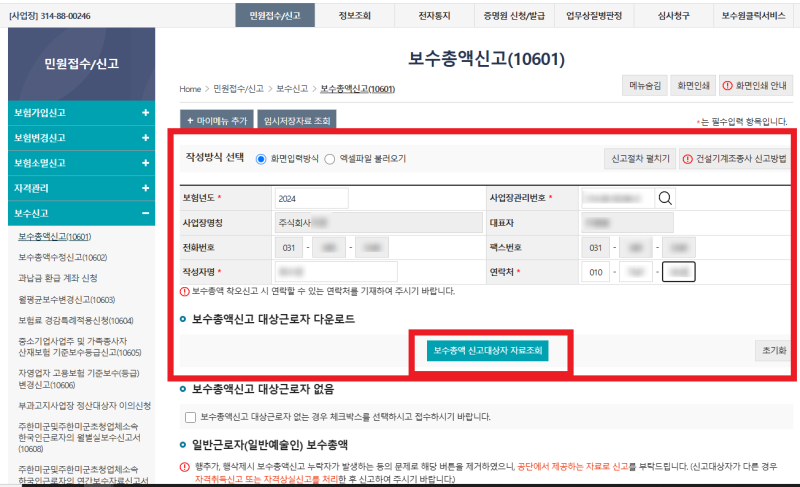Open the 업무상질병판정 tab
Screen dimensions: 800x487
(594, 15)
